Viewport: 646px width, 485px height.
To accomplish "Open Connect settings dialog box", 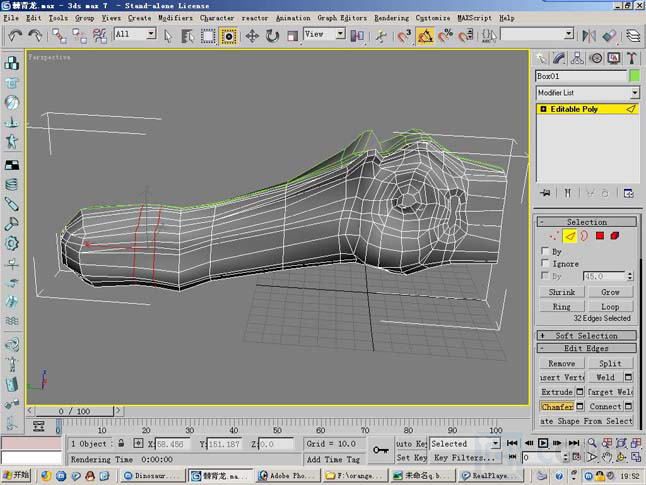I will 628,407.
